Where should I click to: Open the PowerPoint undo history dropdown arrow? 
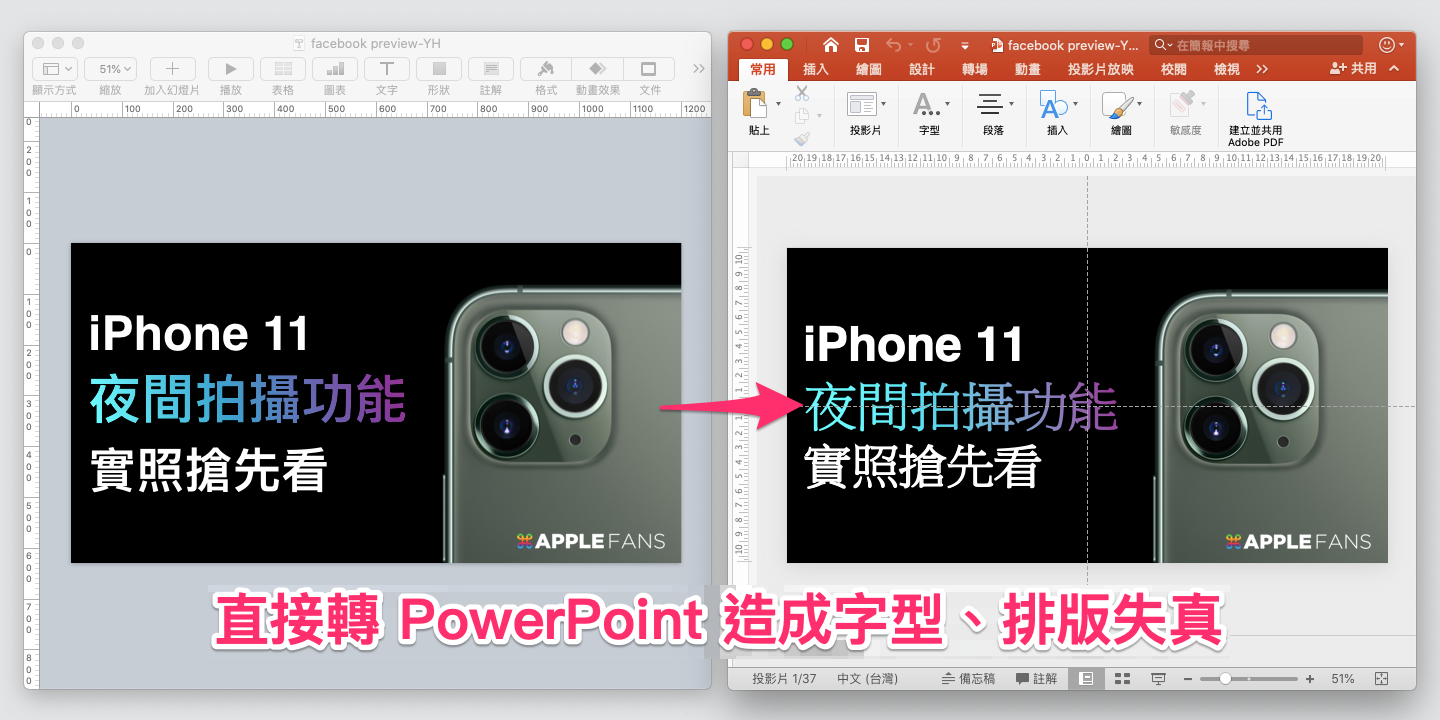point(909,46)
